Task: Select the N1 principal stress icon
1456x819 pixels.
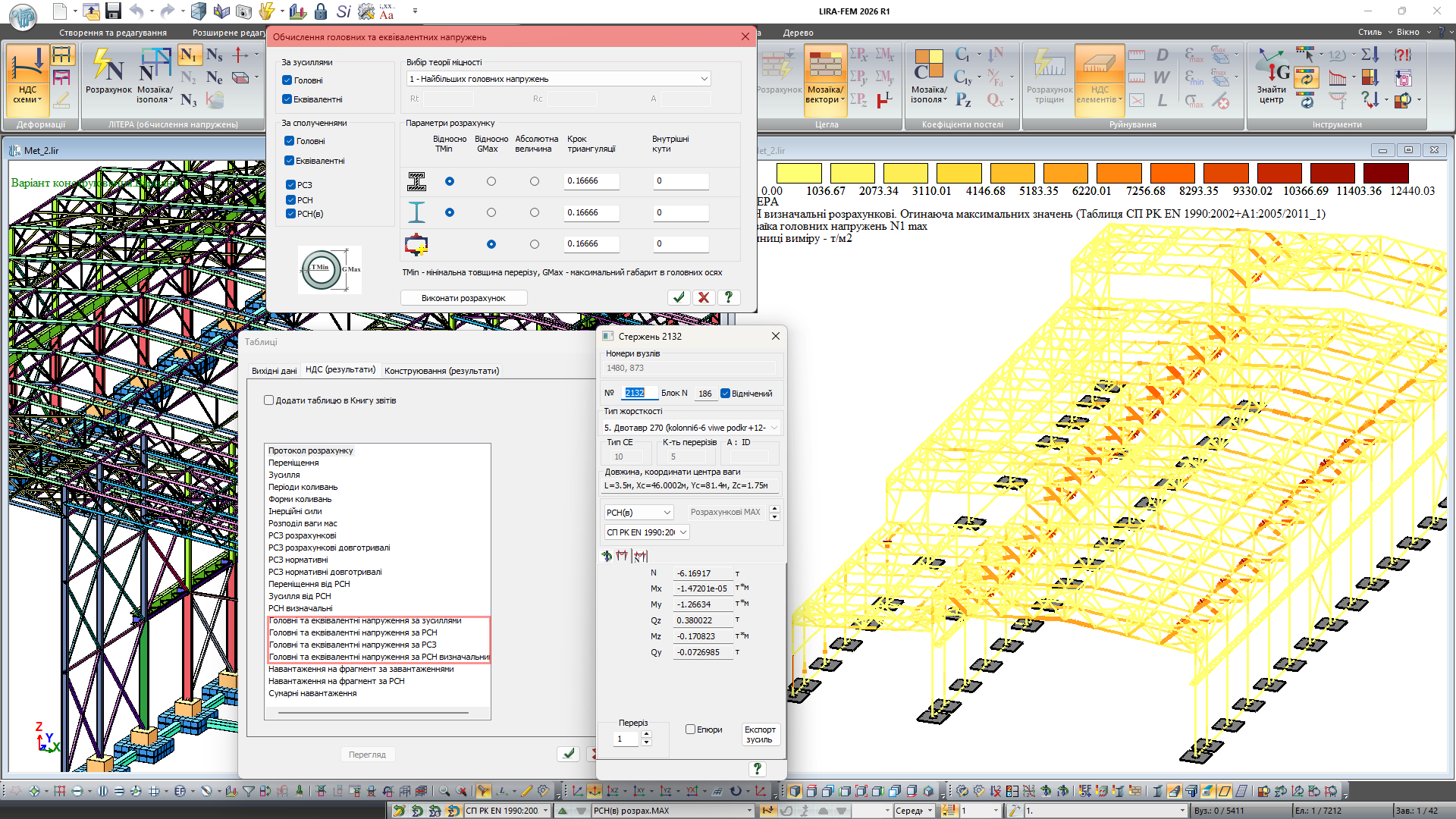Action: [189, 55]
